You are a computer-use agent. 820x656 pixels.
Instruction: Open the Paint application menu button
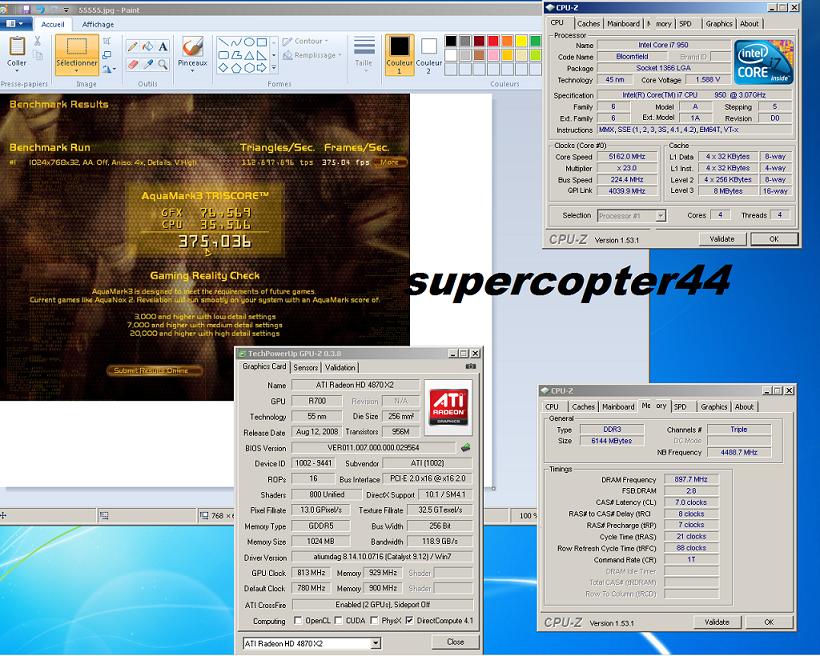pyautogui.click(x=15, y=24)
